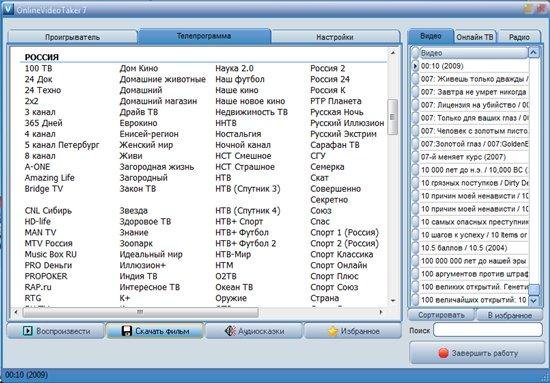Select 10.5 баллов / 10.5 (2004) video
The image size is (550, 383).
point(474,248)
